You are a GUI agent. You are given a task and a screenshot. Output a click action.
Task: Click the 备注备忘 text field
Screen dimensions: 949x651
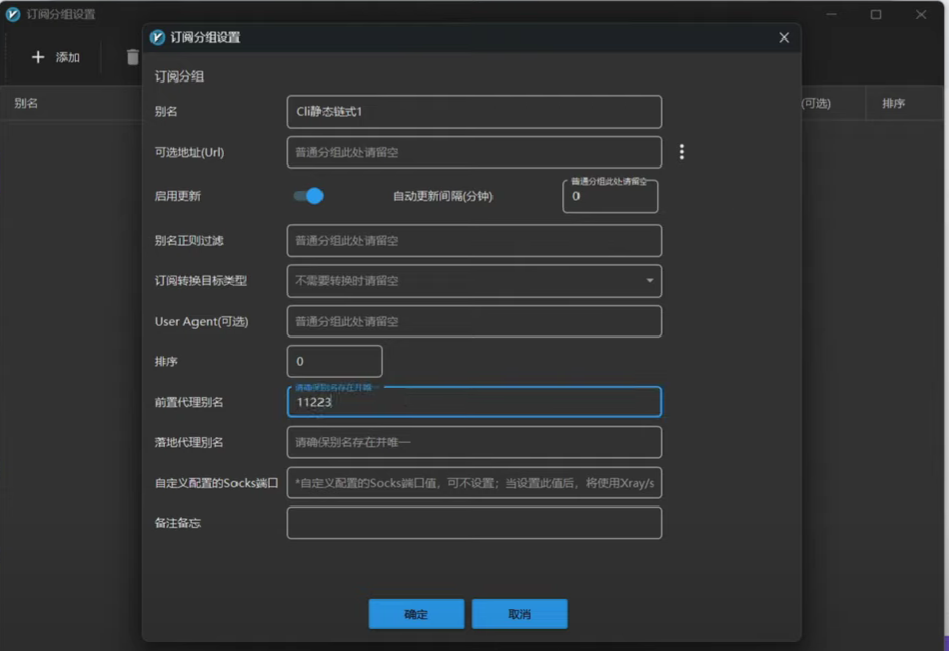click(x=474, y=523)
